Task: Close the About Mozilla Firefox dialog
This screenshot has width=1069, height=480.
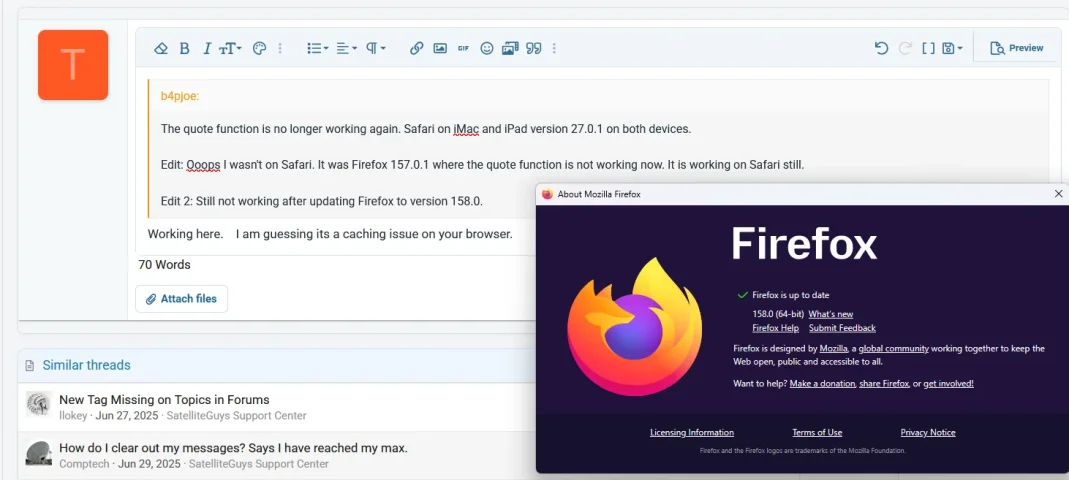Action: (x=1058, y=194)
